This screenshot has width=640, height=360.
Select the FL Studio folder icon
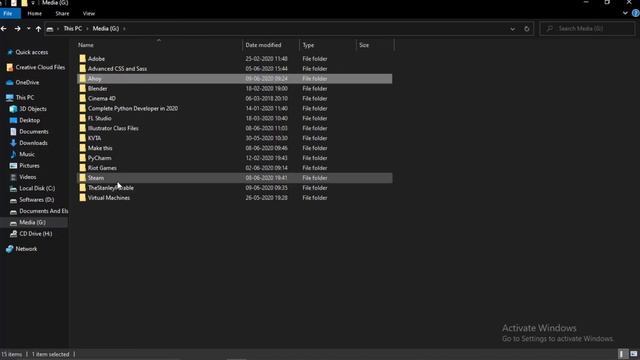[83, 118]
